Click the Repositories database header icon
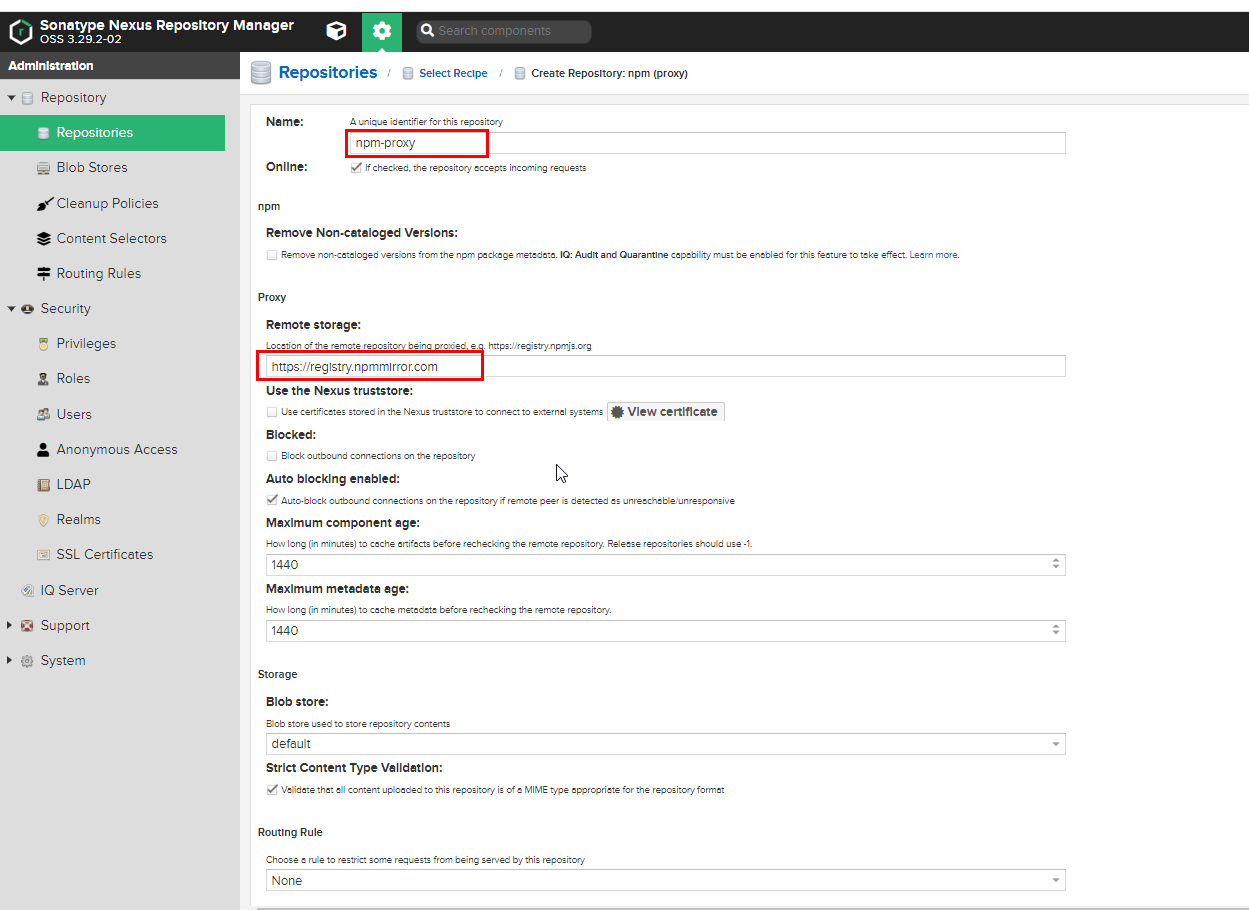 point(261,73)
